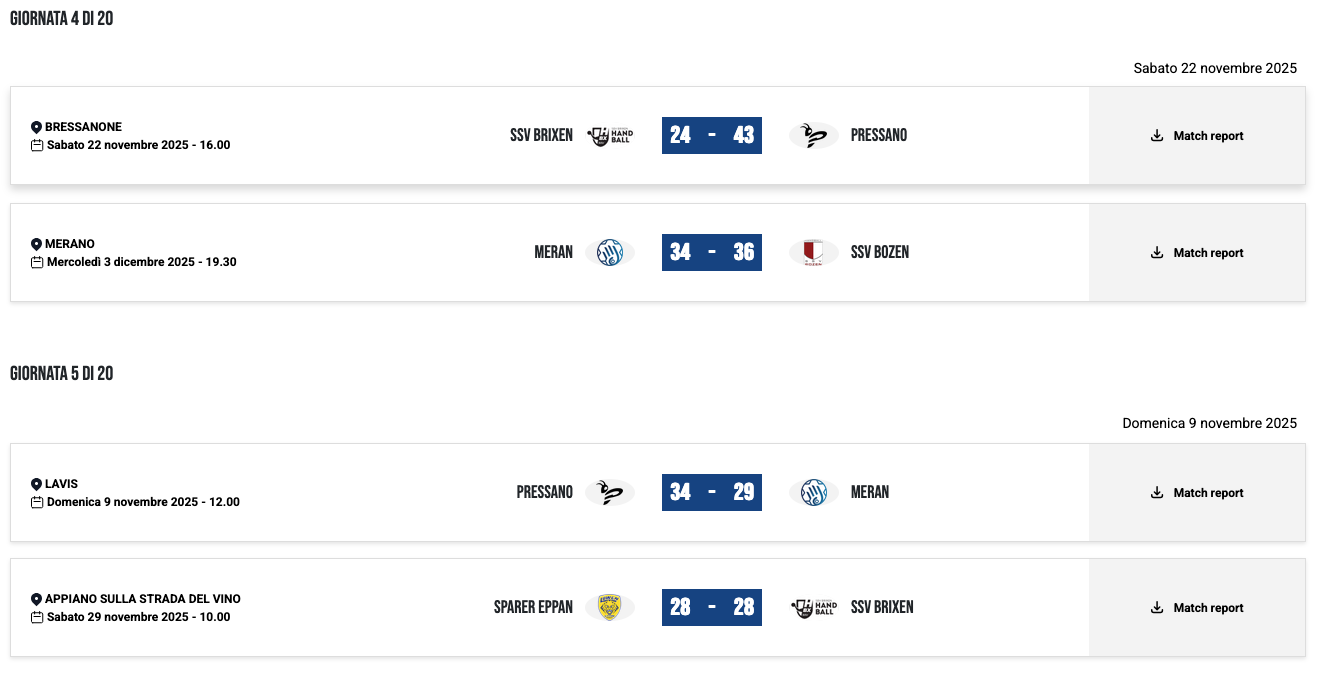Click calendar icon for Merano match date
Image resolution: width=1326 pixels, height=673 pixels.
click(37, 262)
